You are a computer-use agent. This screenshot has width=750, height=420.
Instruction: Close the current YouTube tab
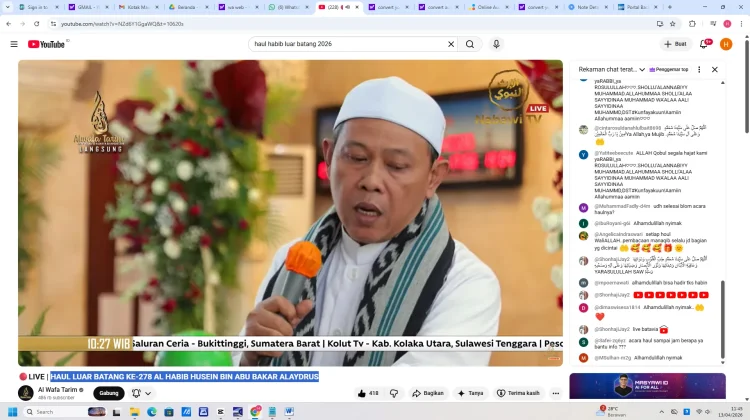tap(357, 7)
